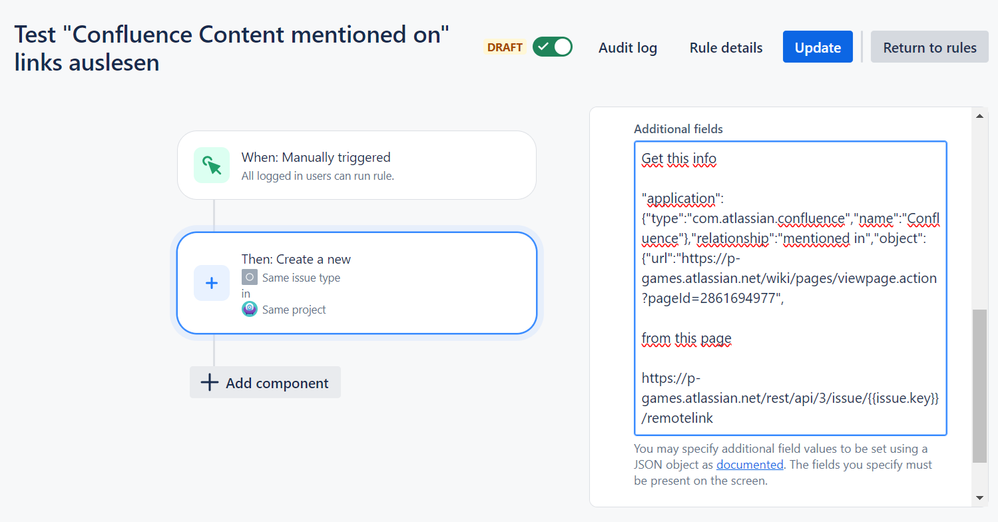Click the Same project avatar icon
The width and height of the screenshot is (998, 522).
250,309
